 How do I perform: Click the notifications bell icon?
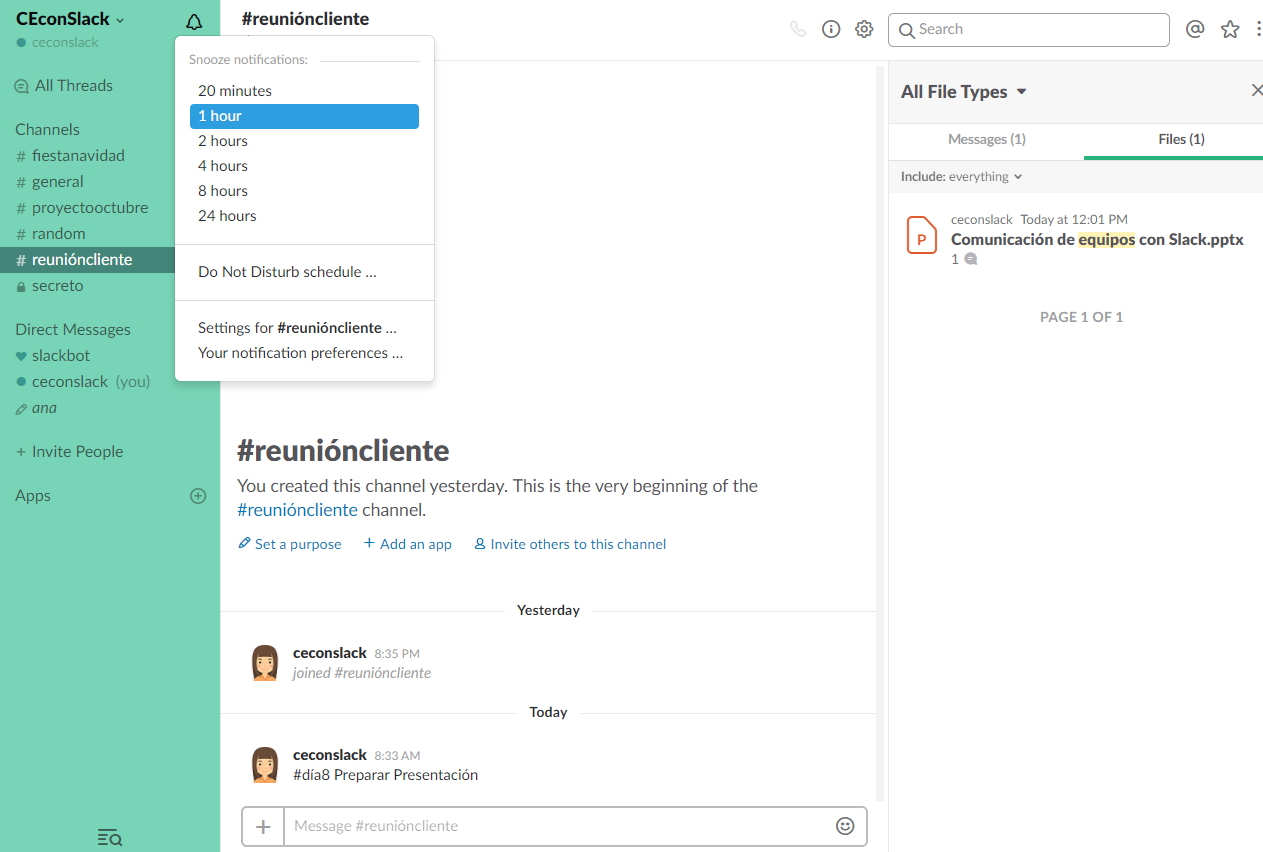[194, 22]
